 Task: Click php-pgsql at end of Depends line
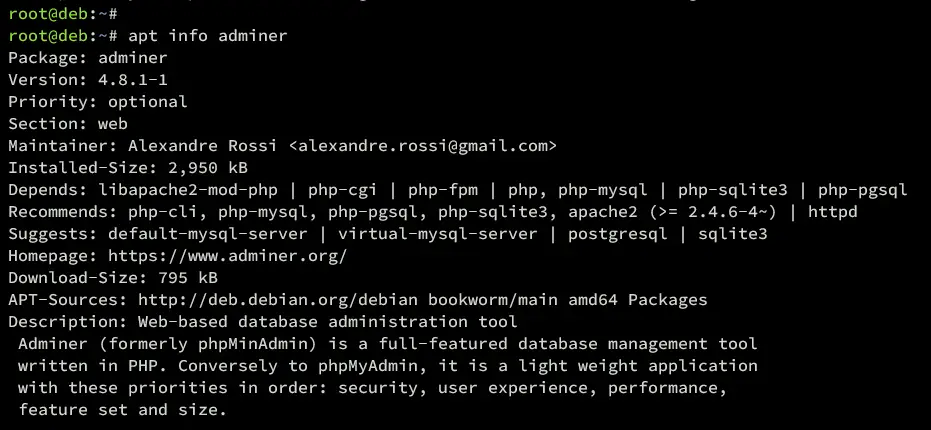862,190
